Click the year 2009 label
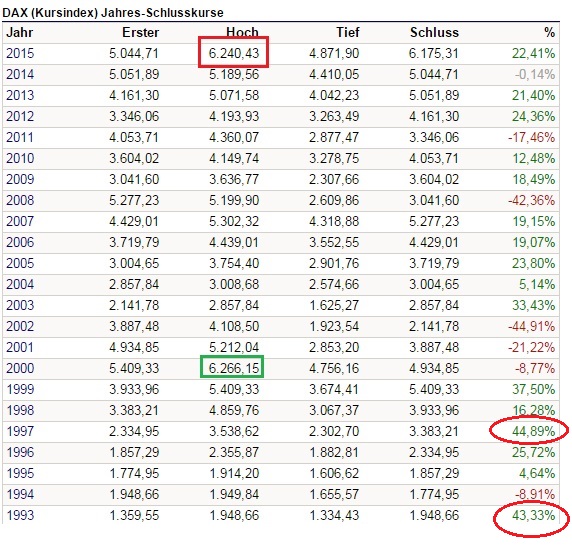This screenshot has height=551, width=572. pos(20,179)
